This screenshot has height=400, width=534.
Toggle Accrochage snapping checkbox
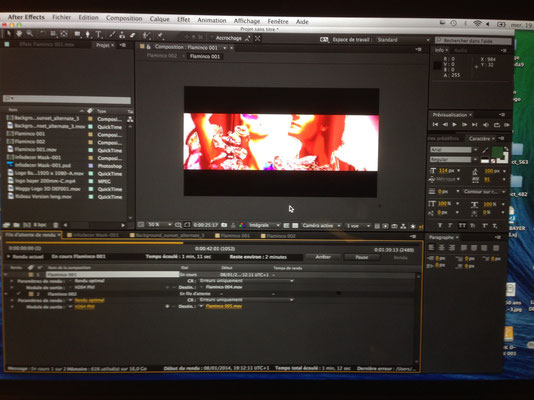click(x=211, y=37)
